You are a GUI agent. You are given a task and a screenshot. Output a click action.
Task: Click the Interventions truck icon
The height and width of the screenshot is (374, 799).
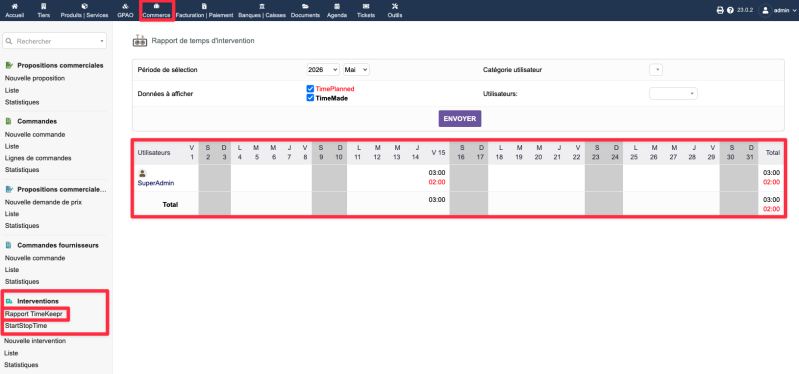click(9, 301)
